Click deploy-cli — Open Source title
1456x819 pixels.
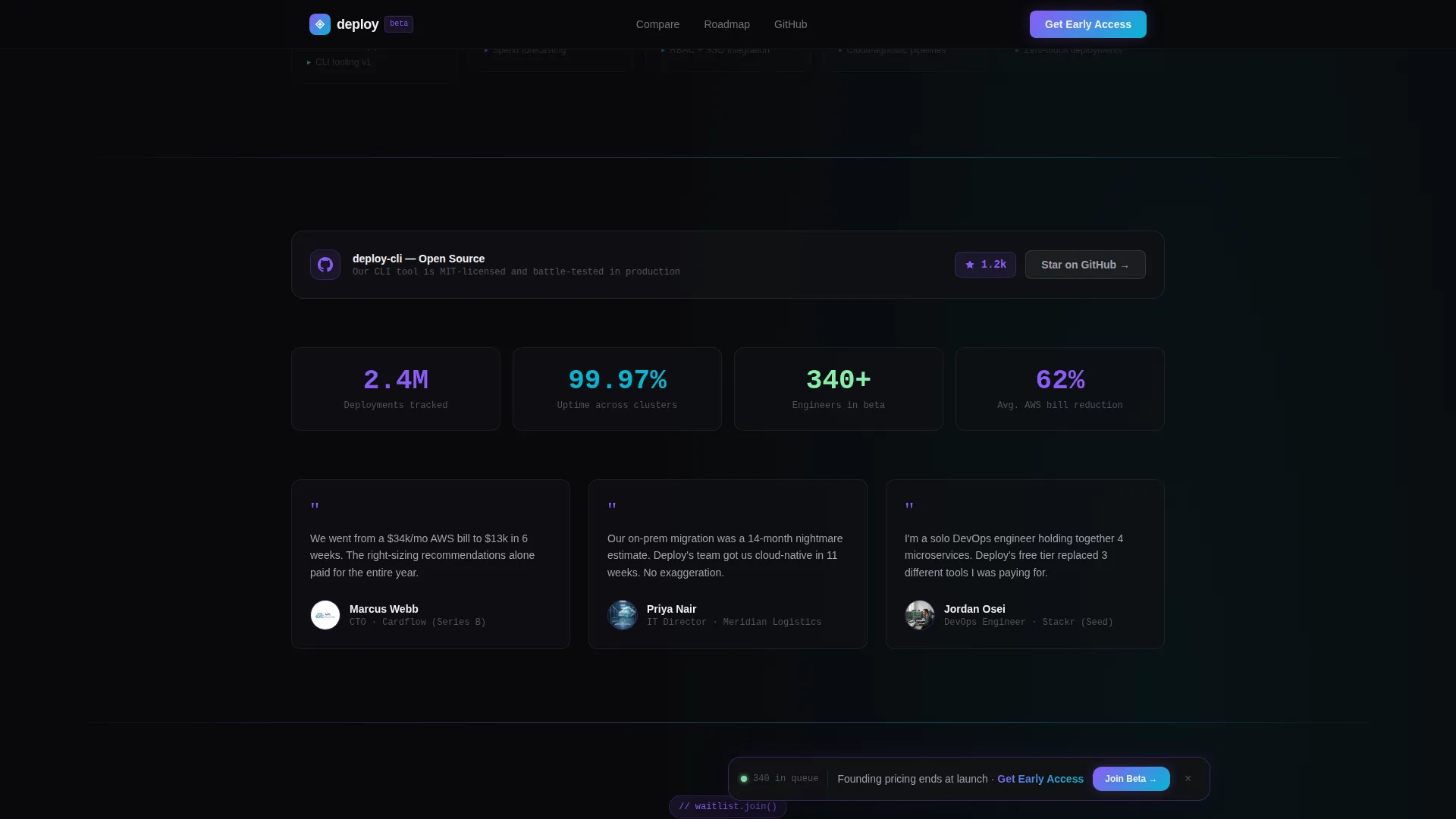click(419, 259)
